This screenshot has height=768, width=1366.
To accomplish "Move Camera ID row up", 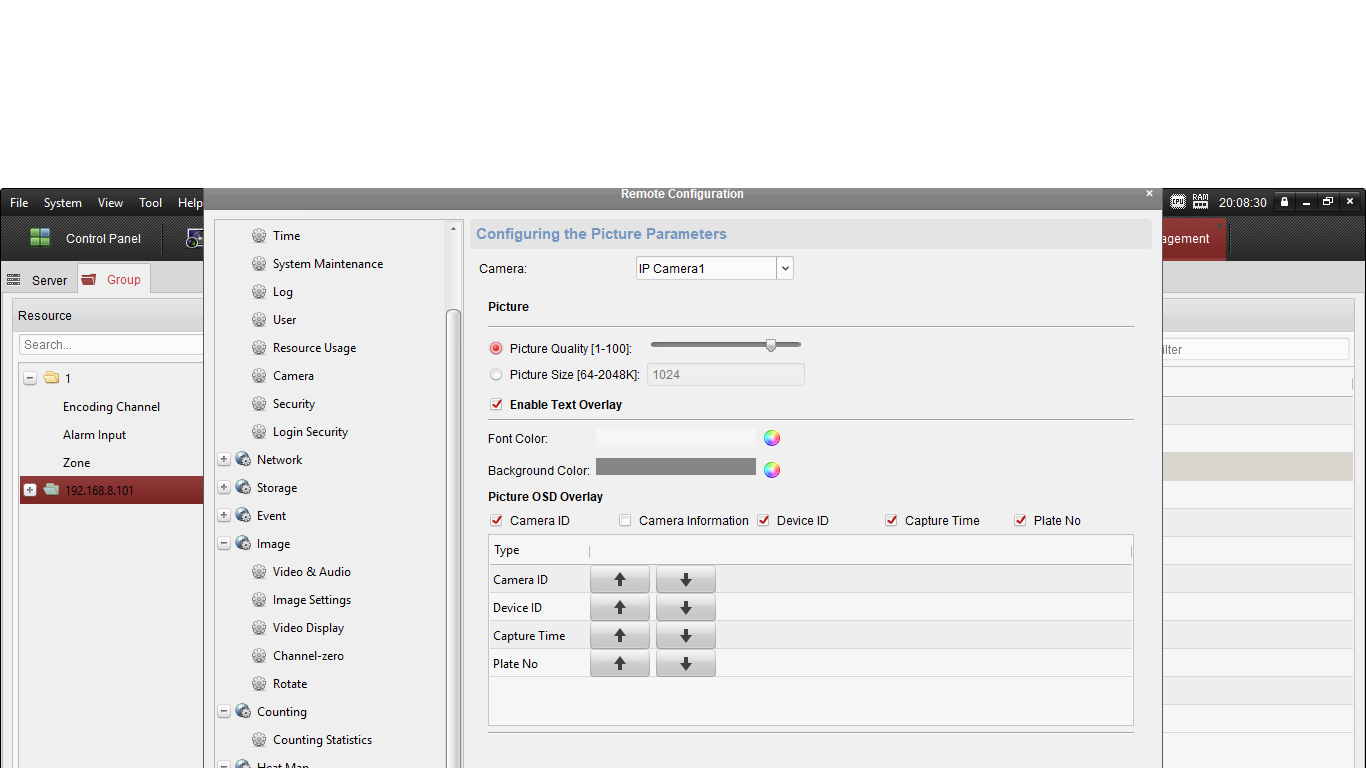I will point(620,580).
